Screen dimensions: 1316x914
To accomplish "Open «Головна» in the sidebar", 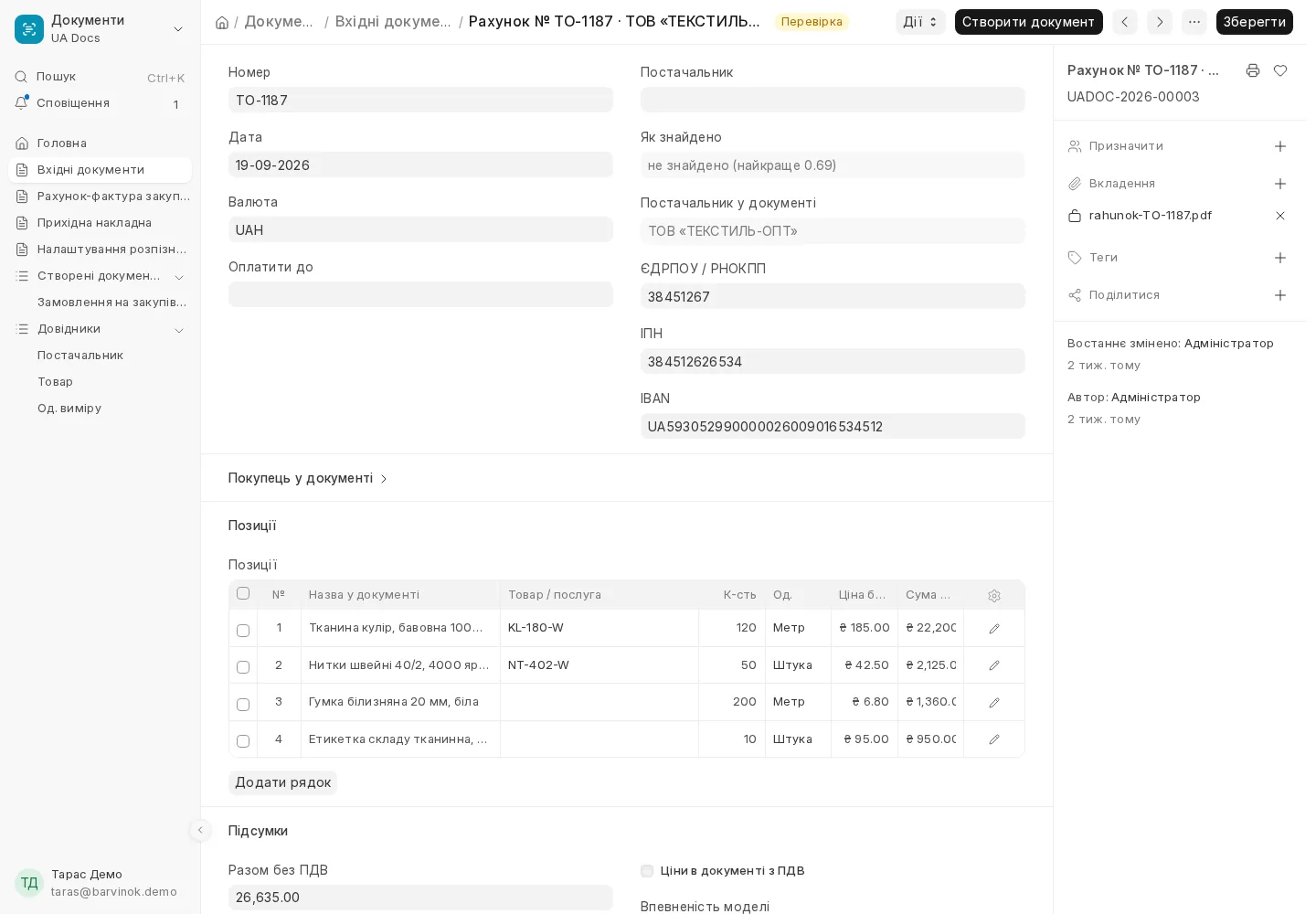I will click(101, 143).
